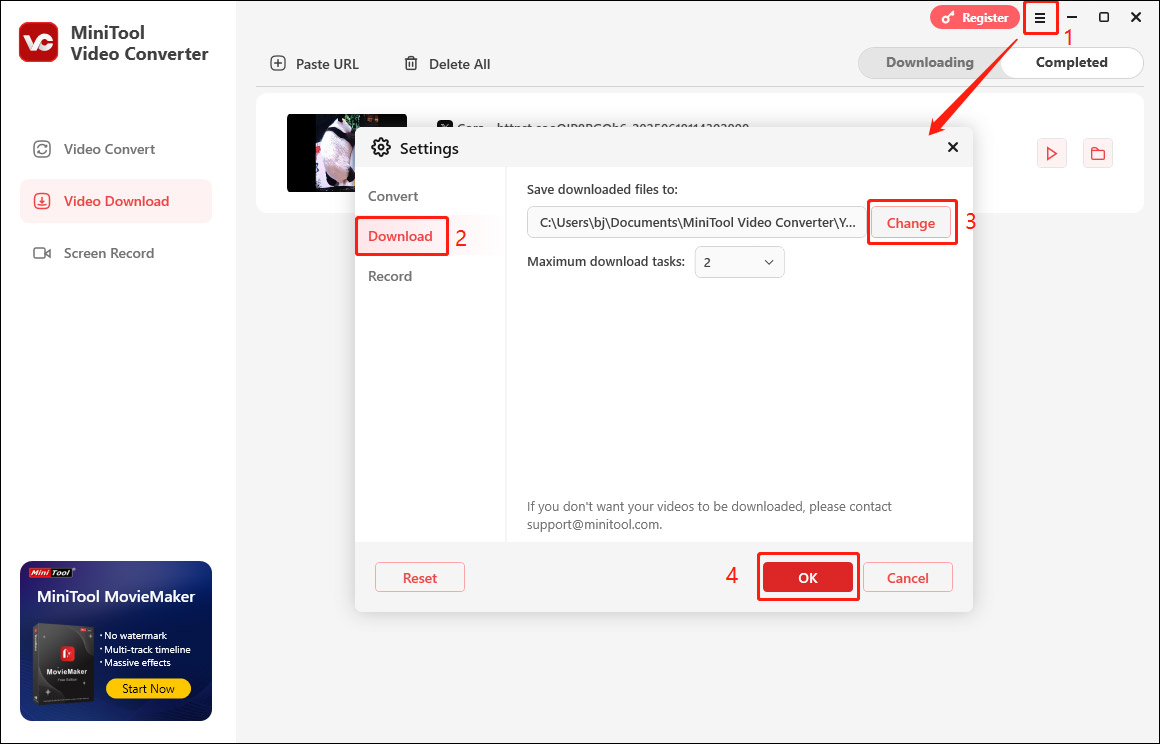Image resolution: width=1160 pixels, height=744 pixels.
Task: Cancel the Settings dialog
Action: [908, 578]
